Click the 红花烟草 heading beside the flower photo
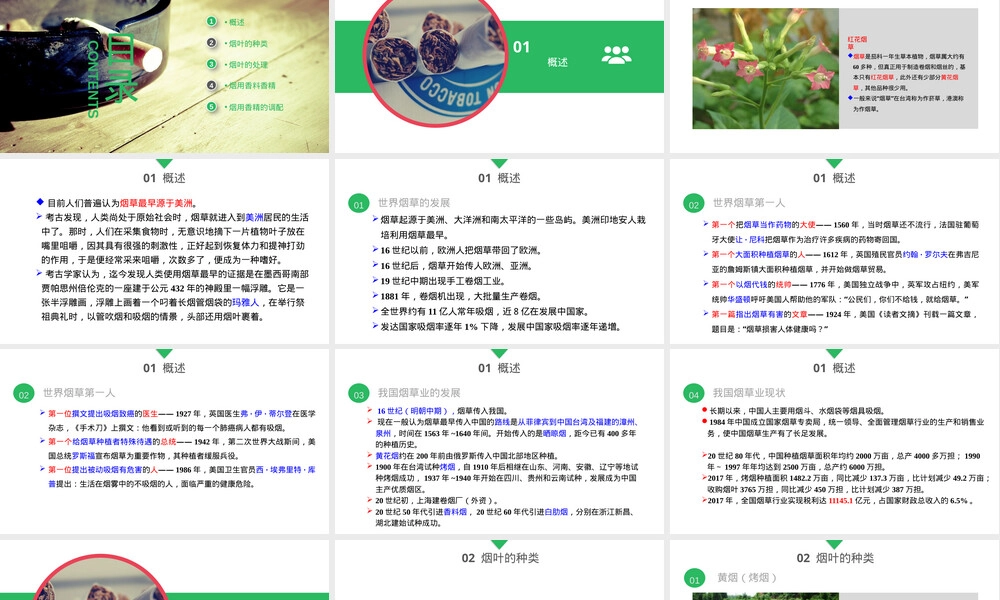Screen dimensions: 1000x600 (x=857, y=43)
